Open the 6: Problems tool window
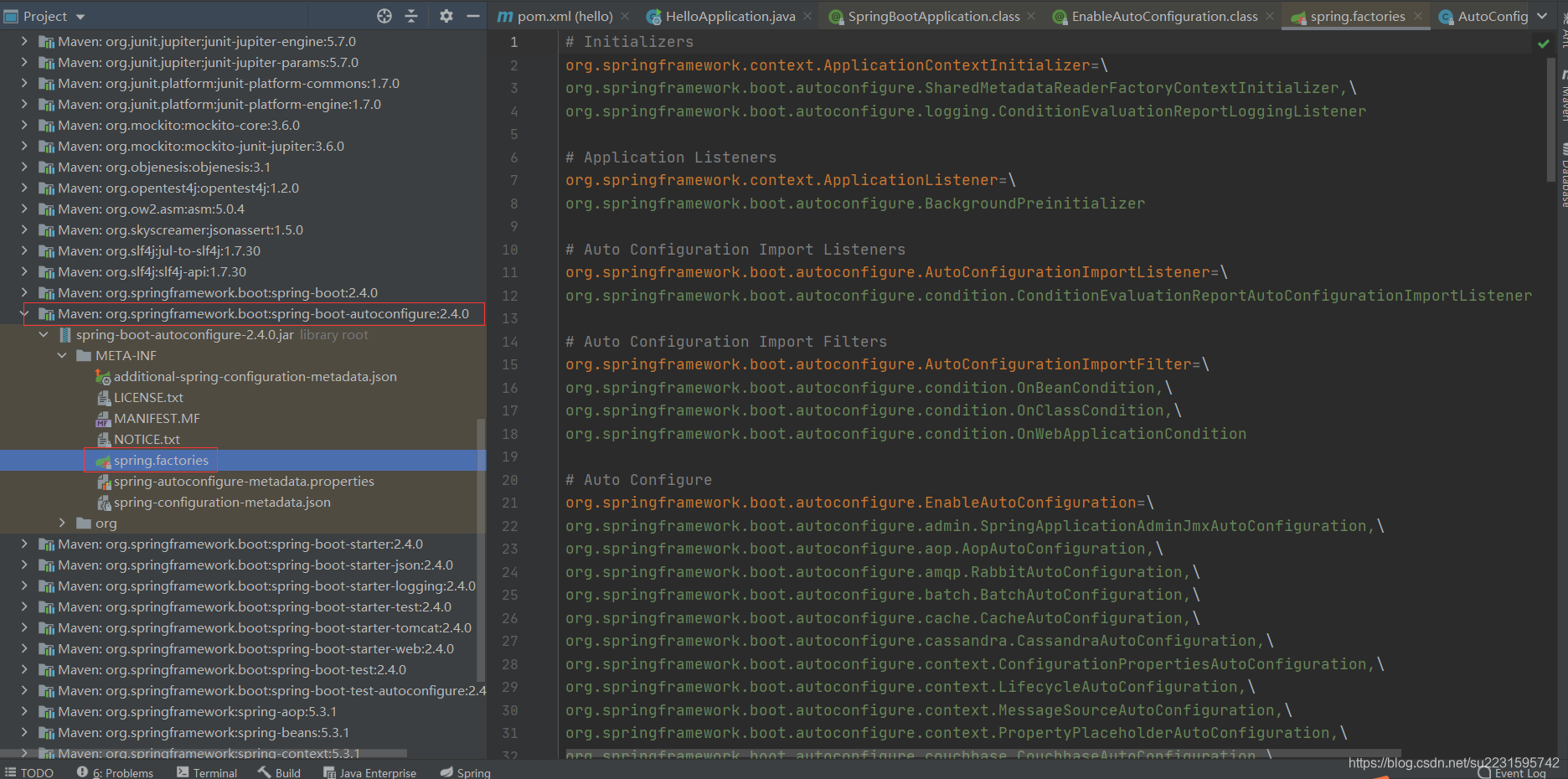Image resolution: width=1568 pixels, height=779 pixels. click(x=115, y=772)
